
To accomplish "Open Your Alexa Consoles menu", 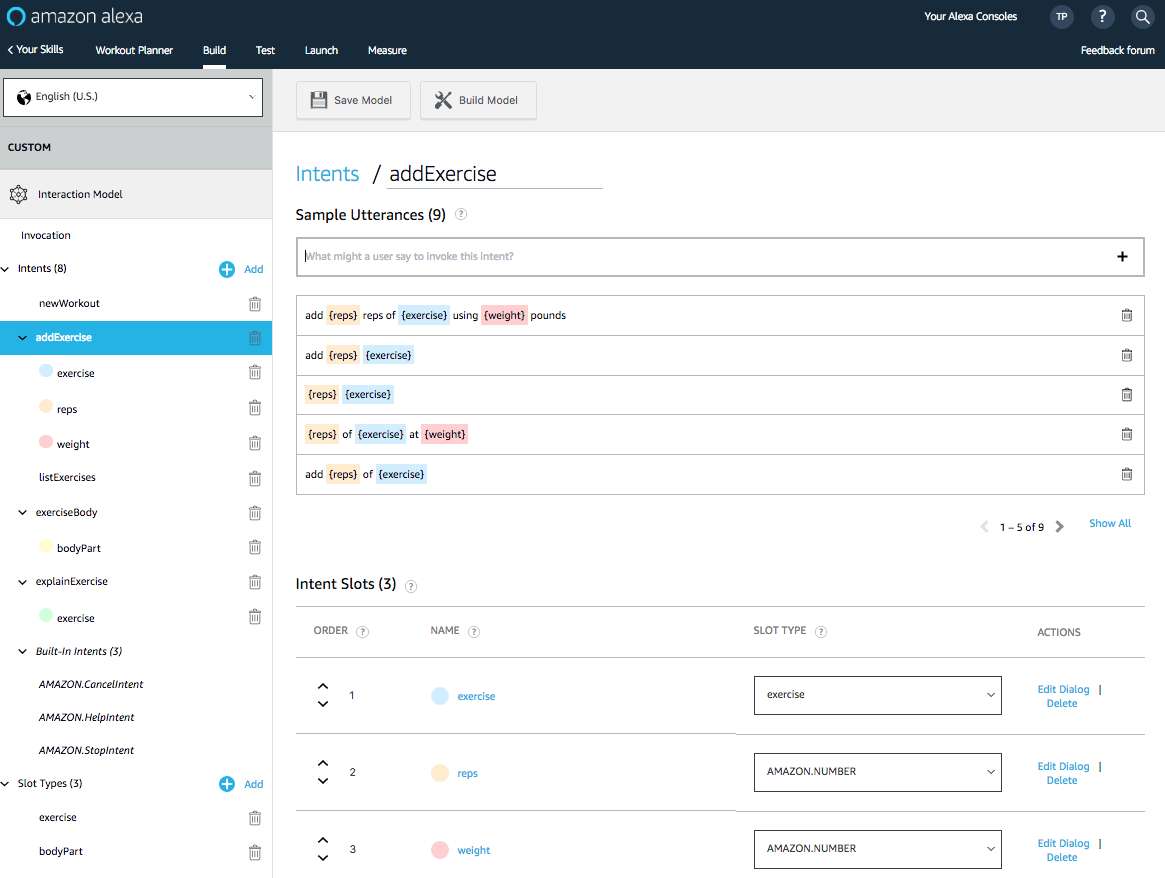I will click(x=970, y=16).
